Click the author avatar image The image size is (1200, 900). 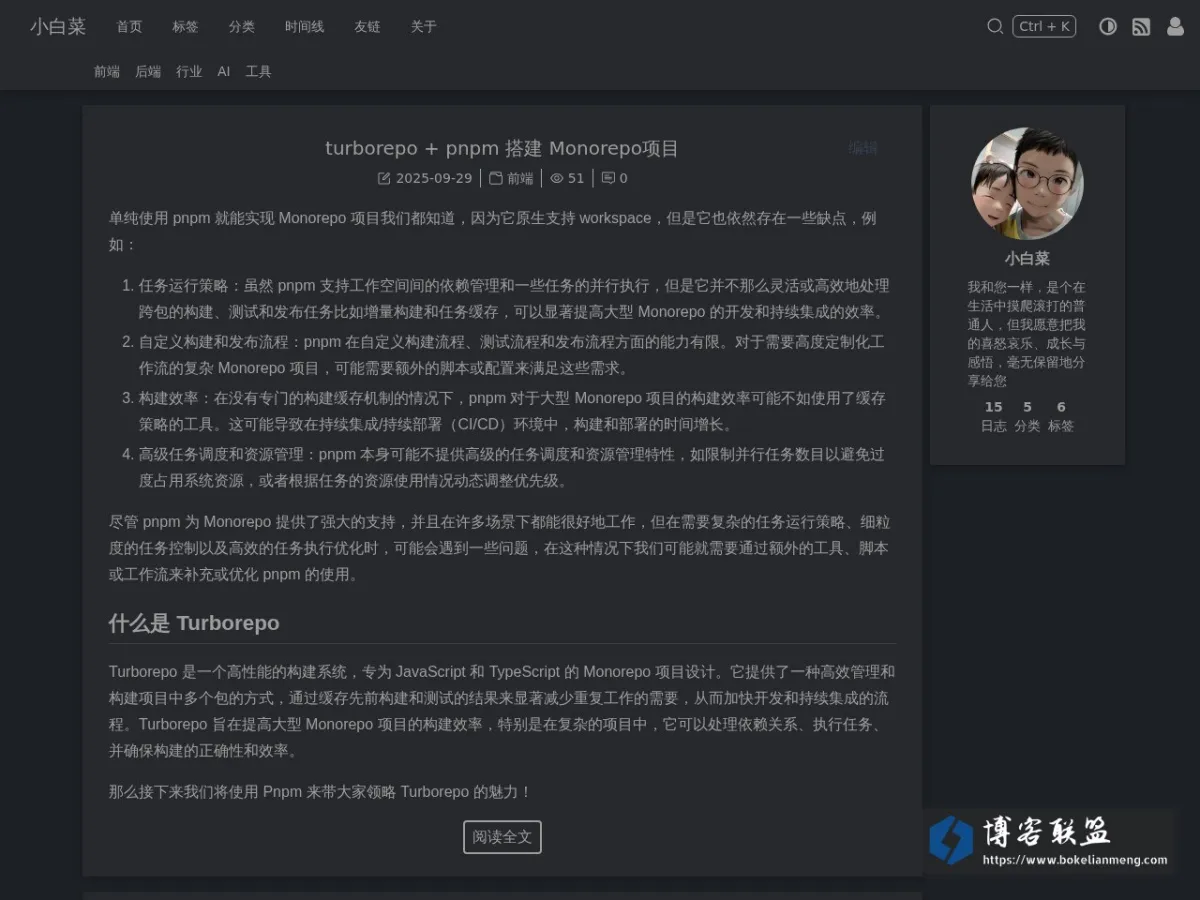click(1027, 183)
